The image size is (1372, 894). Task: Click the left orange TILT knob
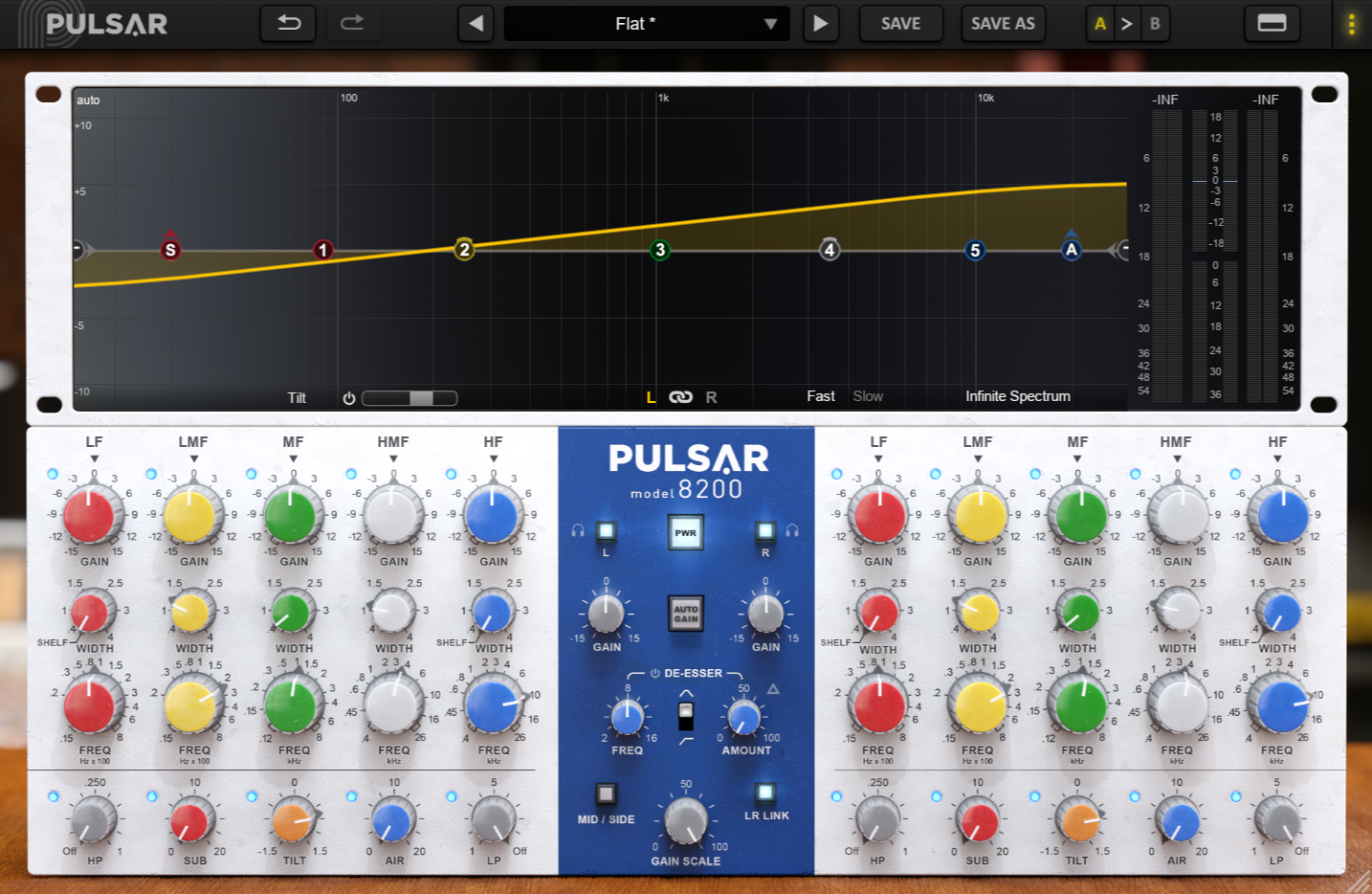(x=292, y=821)
